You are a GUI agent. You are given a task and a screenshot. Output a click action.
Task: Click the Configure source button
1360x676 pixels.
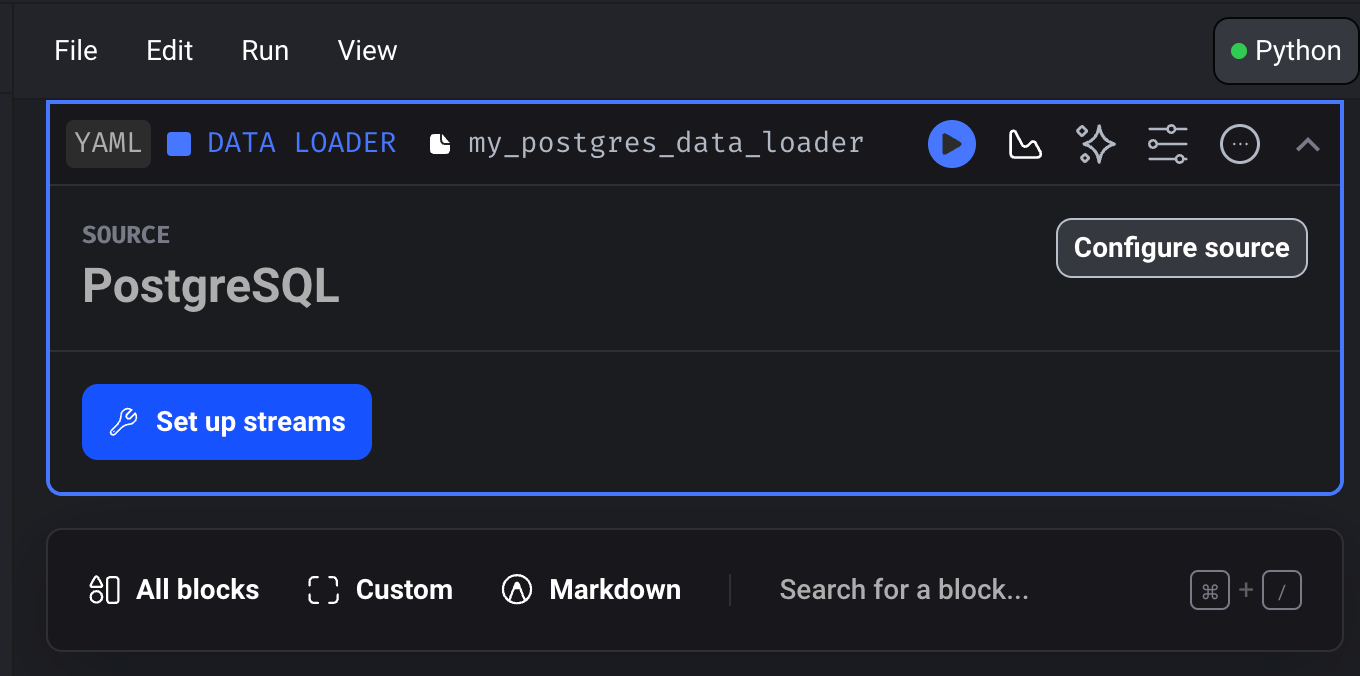tap(1181, 247)
